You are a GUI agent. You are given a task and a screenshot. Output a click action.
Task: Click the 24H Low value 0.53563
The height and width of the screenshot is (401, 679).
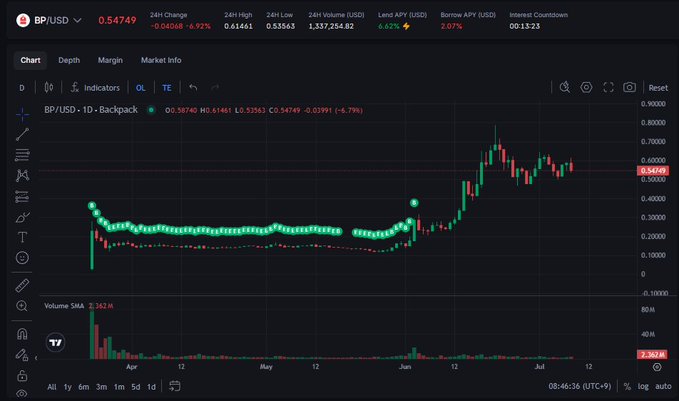(x=281, y=26)
